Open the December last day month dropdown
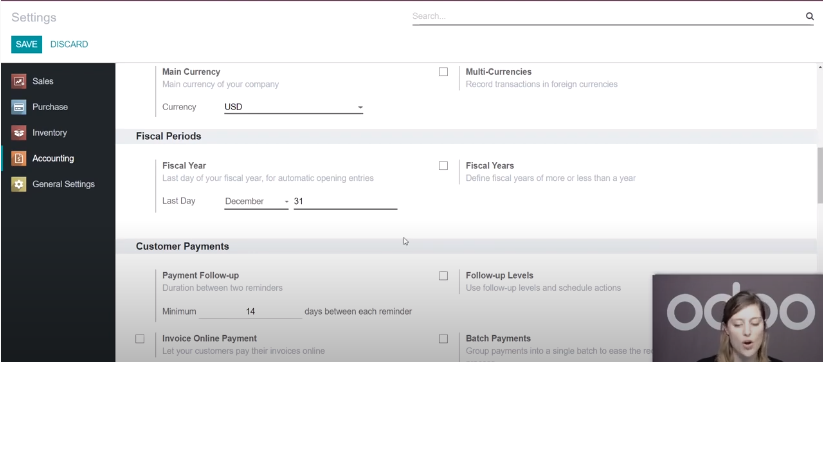Viewport: 823px width, 460px height. click(256, 201)
